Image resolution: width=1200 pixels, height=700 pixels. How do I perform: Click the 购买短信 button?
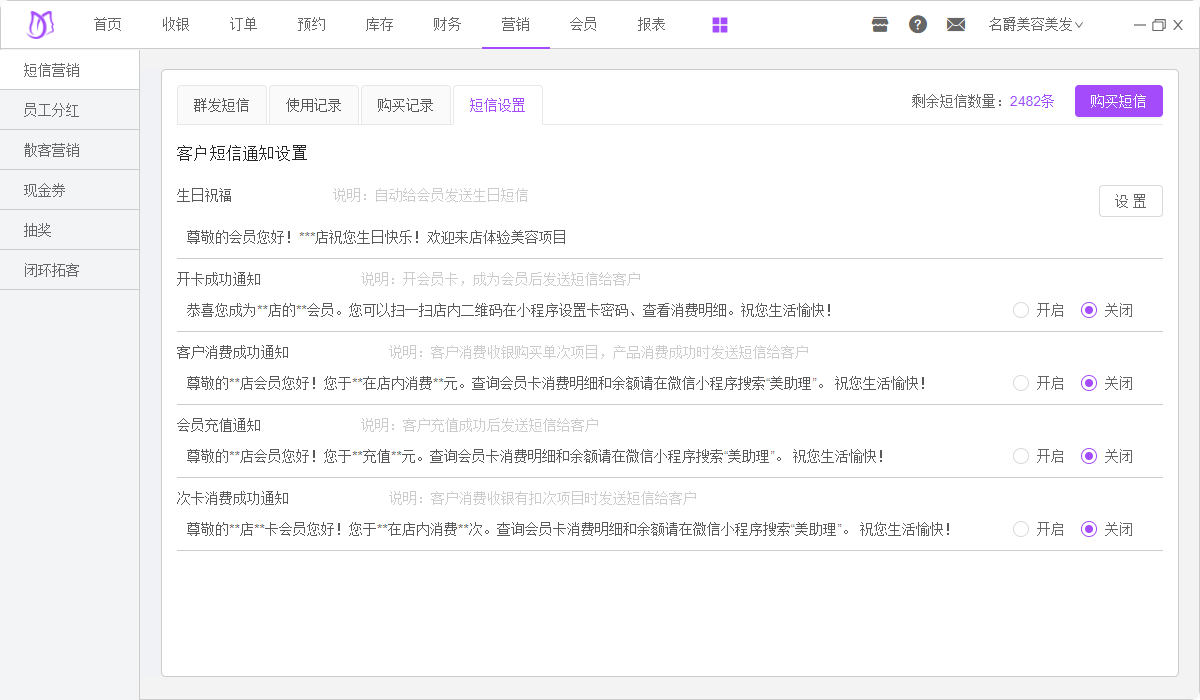(x=1118, y=101)
